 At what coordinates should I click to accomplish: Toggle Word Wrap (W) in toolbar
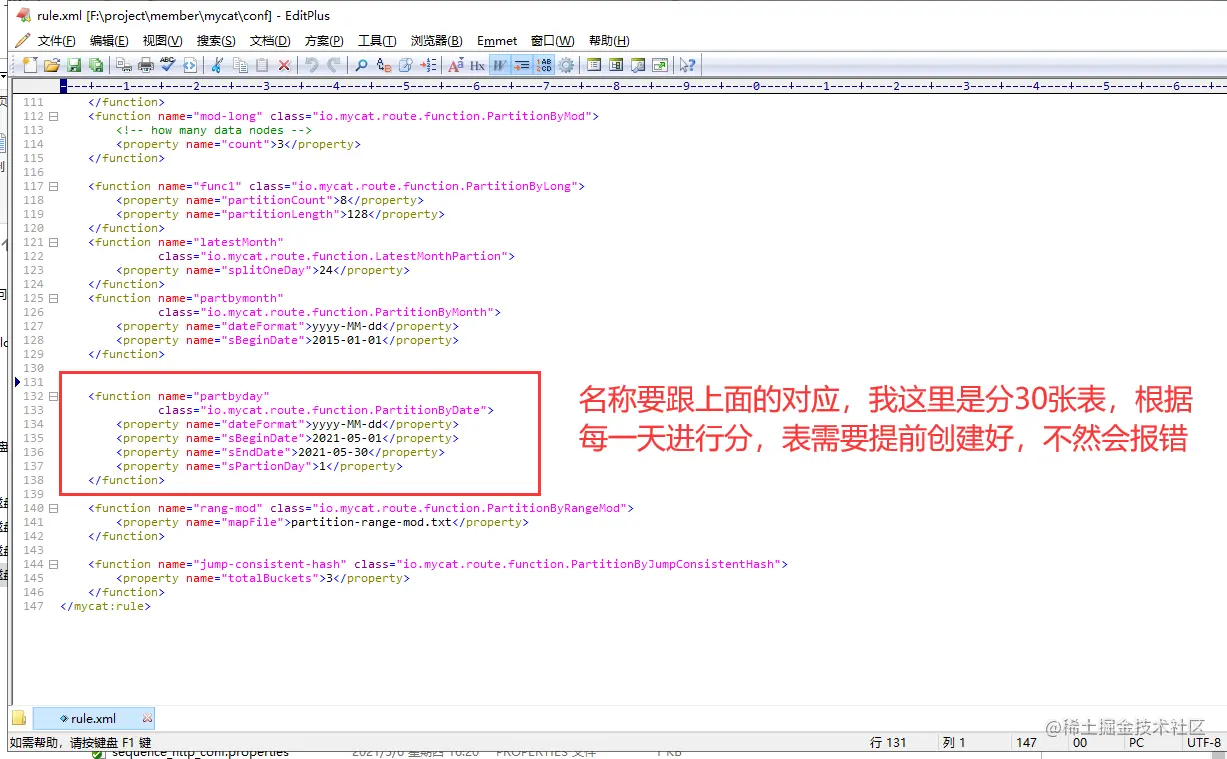499,65
